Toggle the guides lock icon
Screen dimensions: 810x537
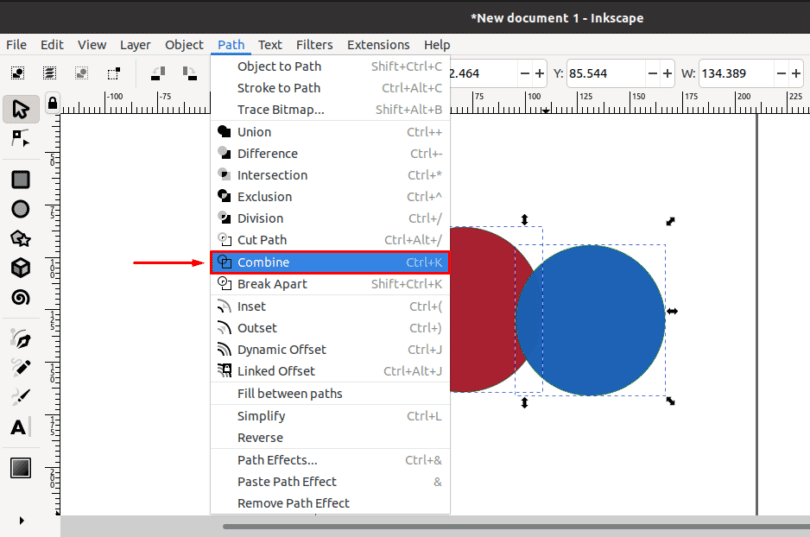point(52,103)
